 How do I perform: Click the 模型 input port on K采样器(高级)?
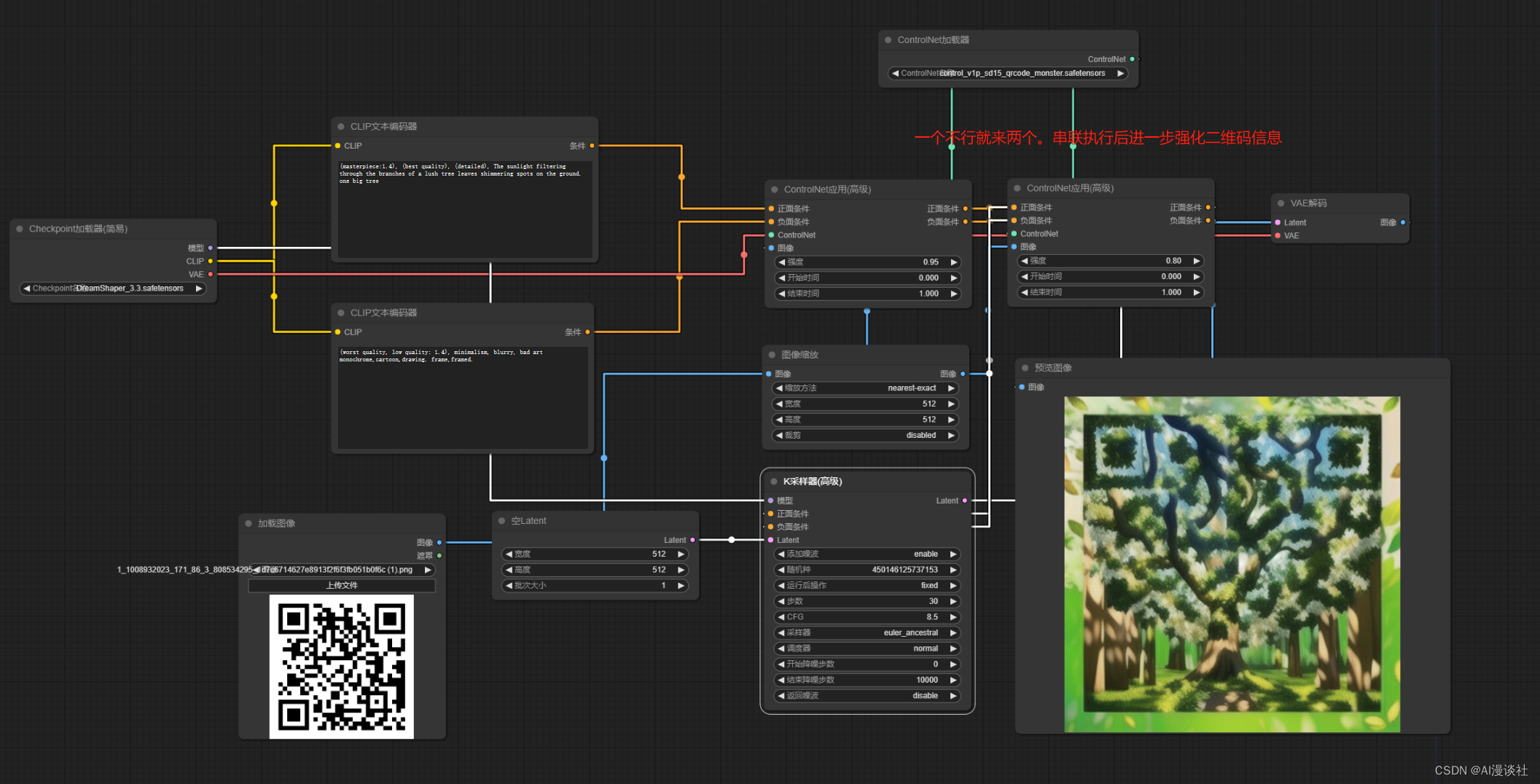[x=770, y=501]
